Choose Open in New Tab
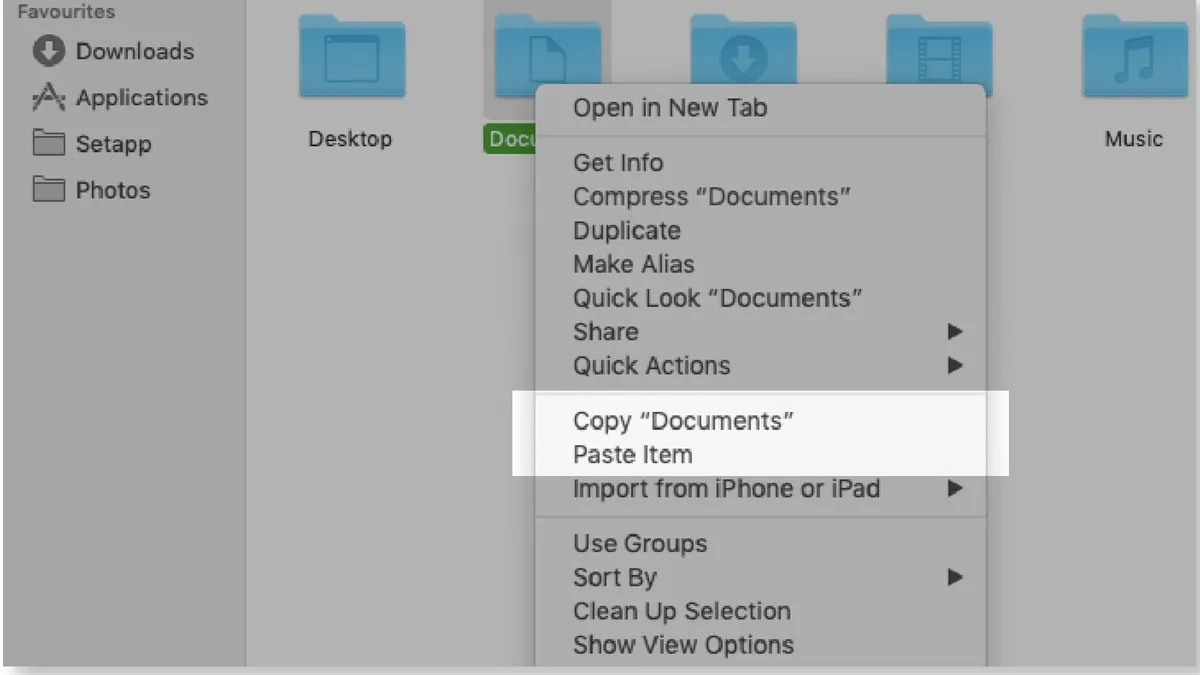This screenshot has height=675, width=1200. tap(670, 108)
